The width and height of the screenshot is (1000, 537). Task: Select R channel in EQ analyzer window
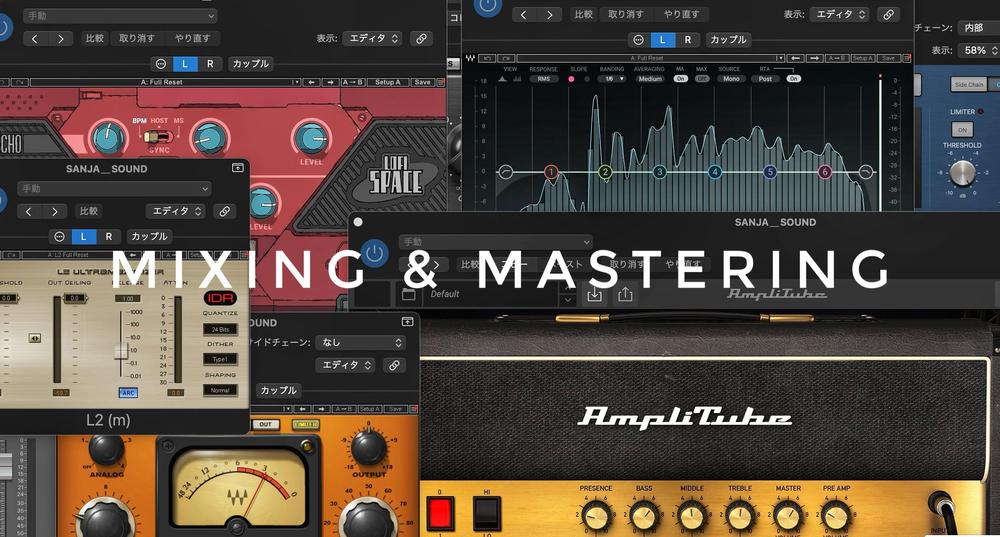688,40
